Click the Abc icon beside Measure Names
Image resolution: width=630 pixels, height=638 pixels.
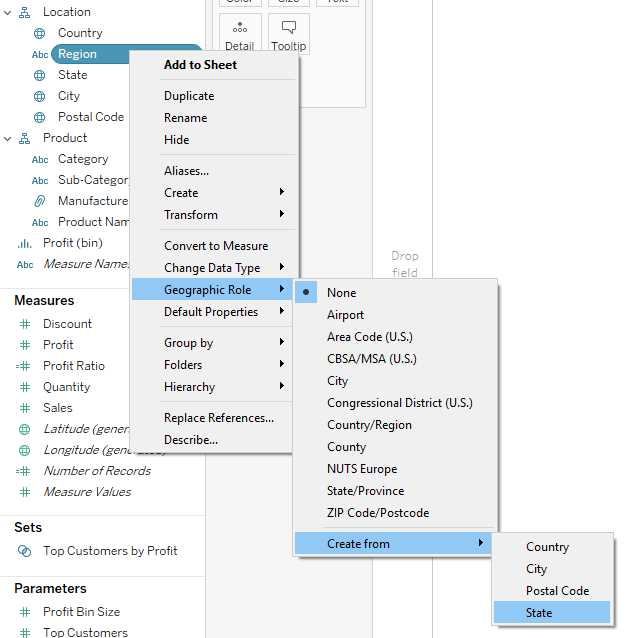pyautogui.click(x=25, y=264)
